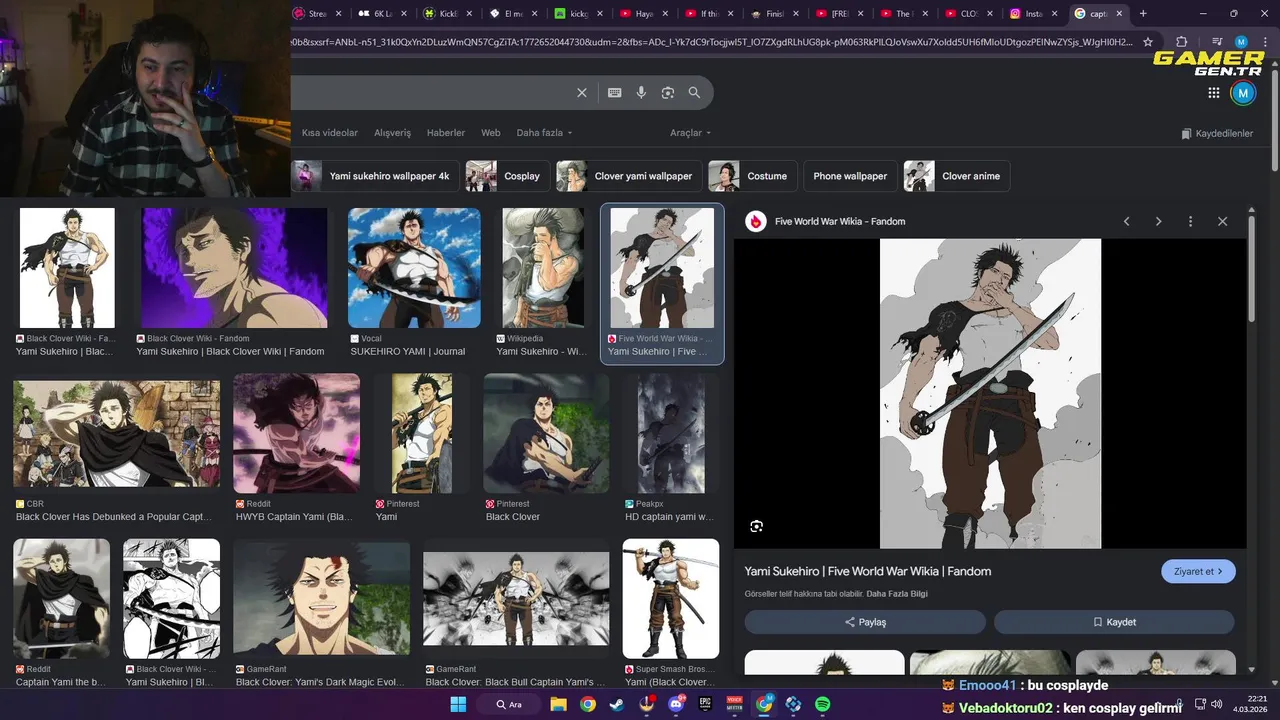Open the three-dot options in preview panel
Image resolution: width=1280 pixels, height=720 pixels.
(x=1190, y=221)
